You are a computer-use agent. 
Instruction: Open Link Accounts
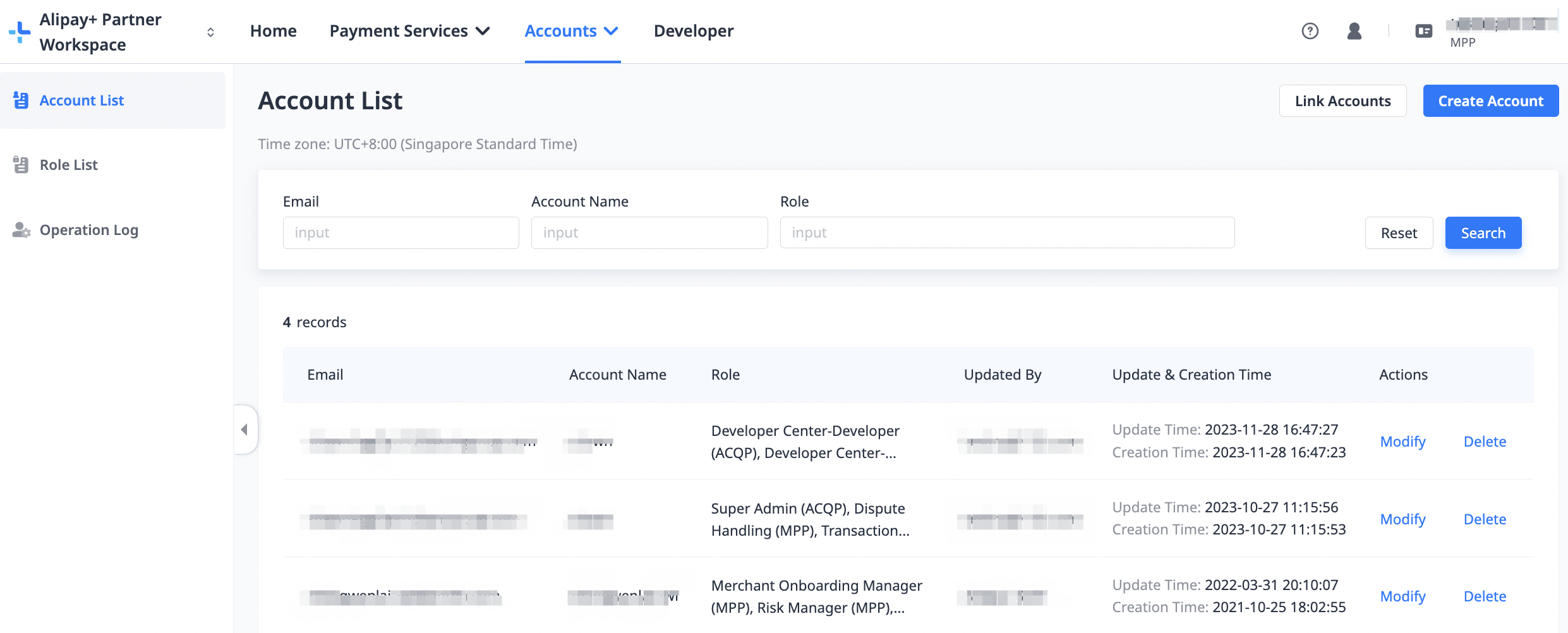1342,100
